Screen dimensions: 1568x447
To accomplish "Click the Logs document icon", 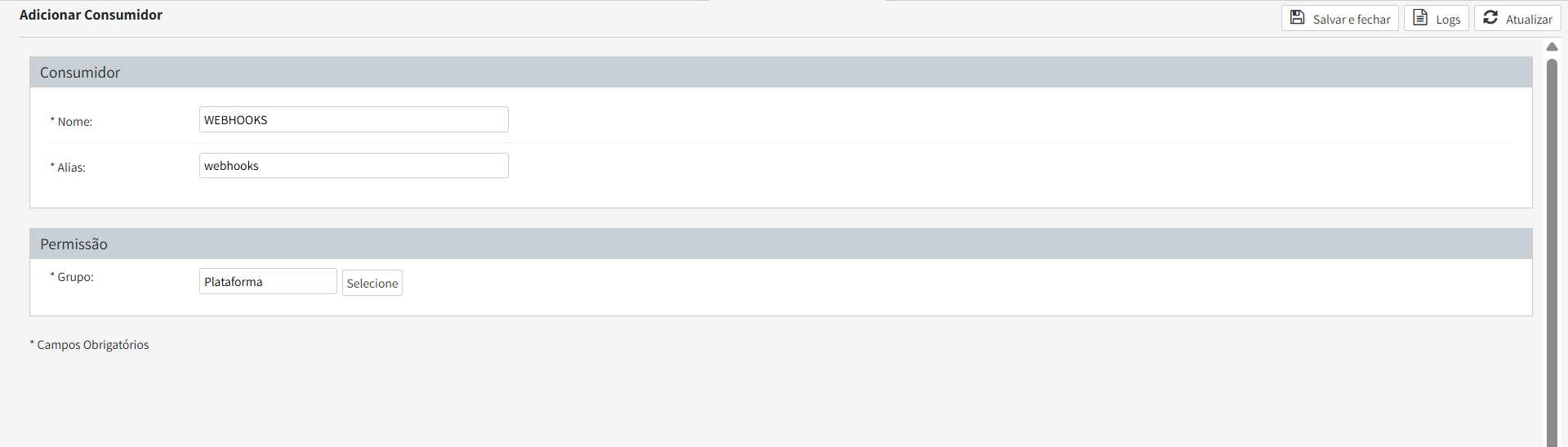I will [1420, 17].
